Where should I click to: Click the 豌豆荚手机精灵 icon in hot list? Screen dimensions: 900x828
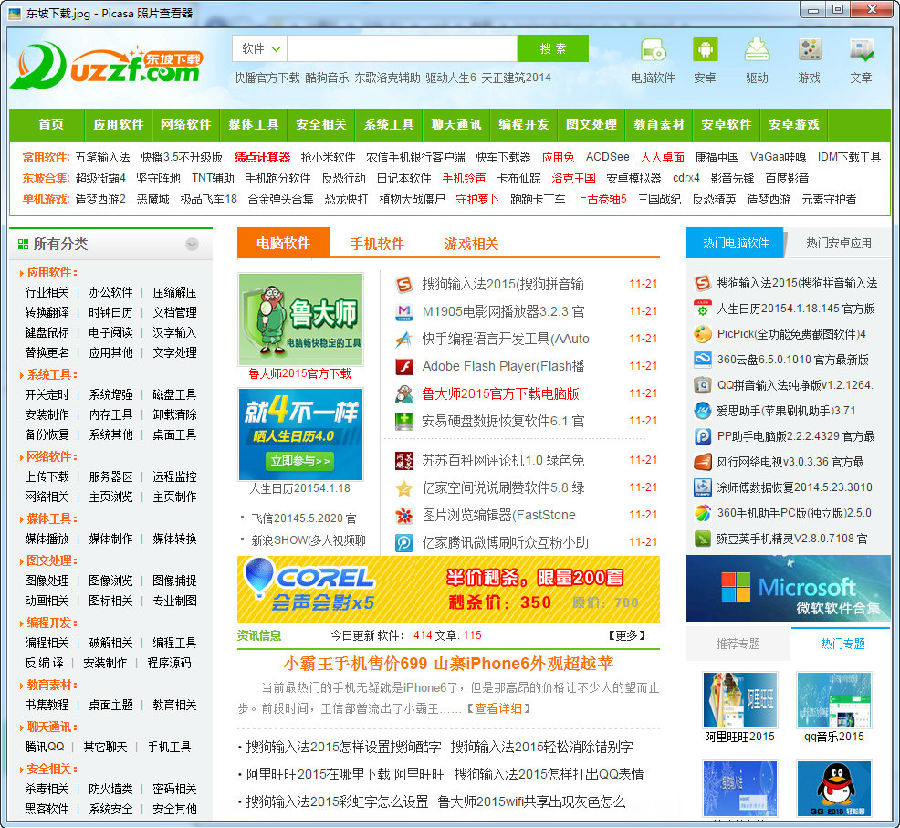click(703, 539)
